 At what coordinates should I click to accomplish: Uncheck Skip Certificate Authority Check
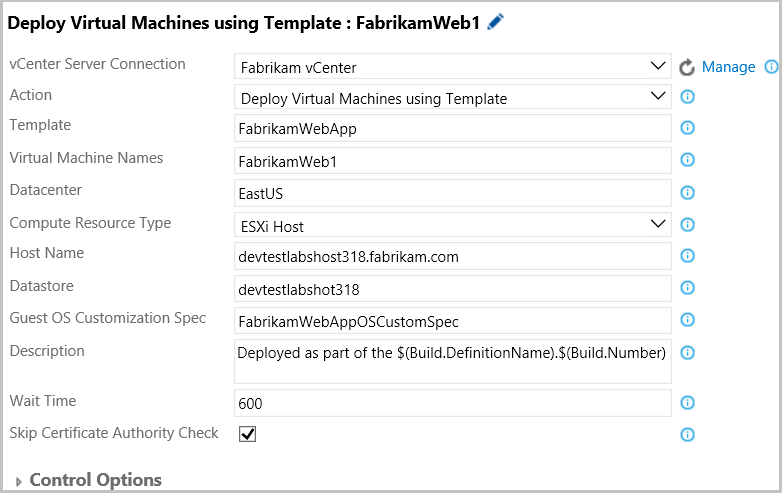(x=247, y=434)
